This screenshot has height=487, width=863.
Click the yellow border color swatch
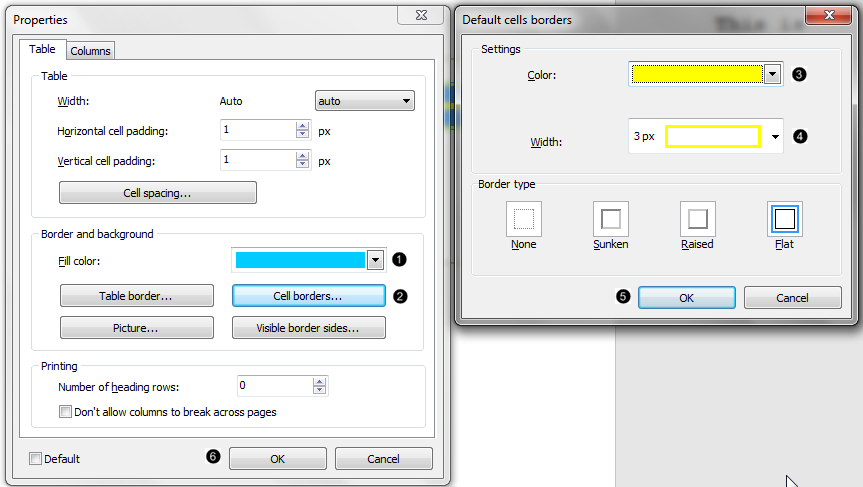(695, 74)
